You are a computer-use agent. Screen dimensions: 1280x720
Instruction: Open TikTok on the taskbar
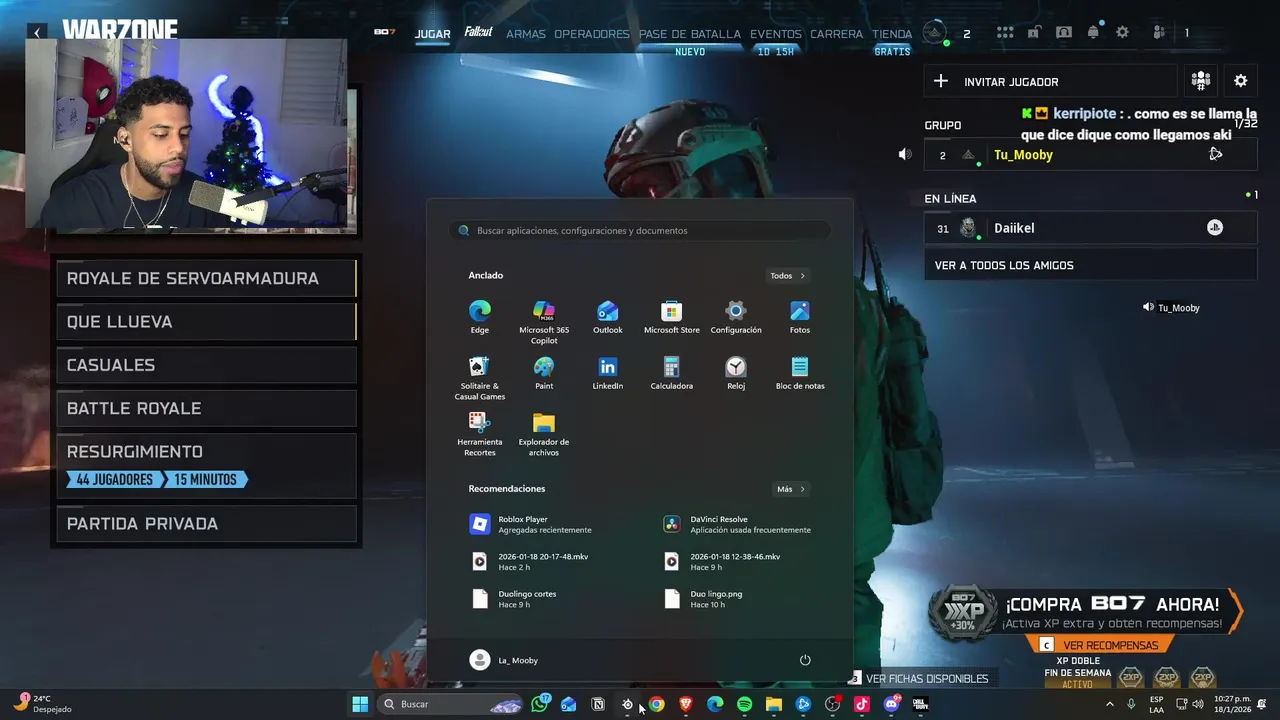click(862, 704)
